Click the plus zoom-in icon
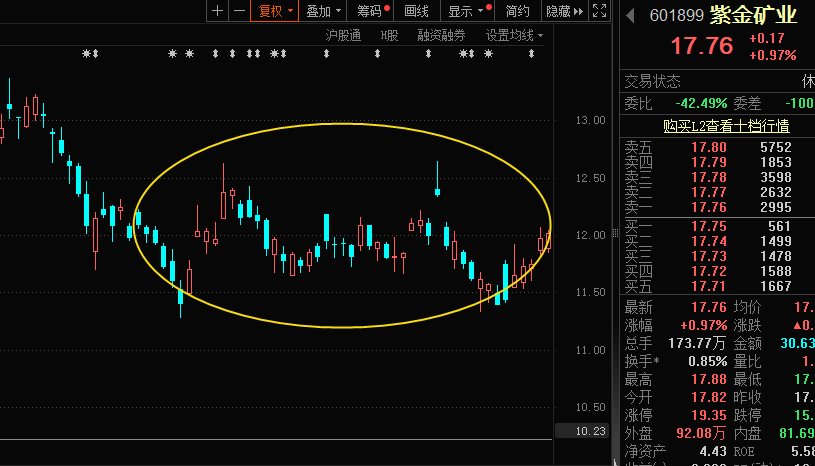The image size is (815, 466). coord(218,11)
